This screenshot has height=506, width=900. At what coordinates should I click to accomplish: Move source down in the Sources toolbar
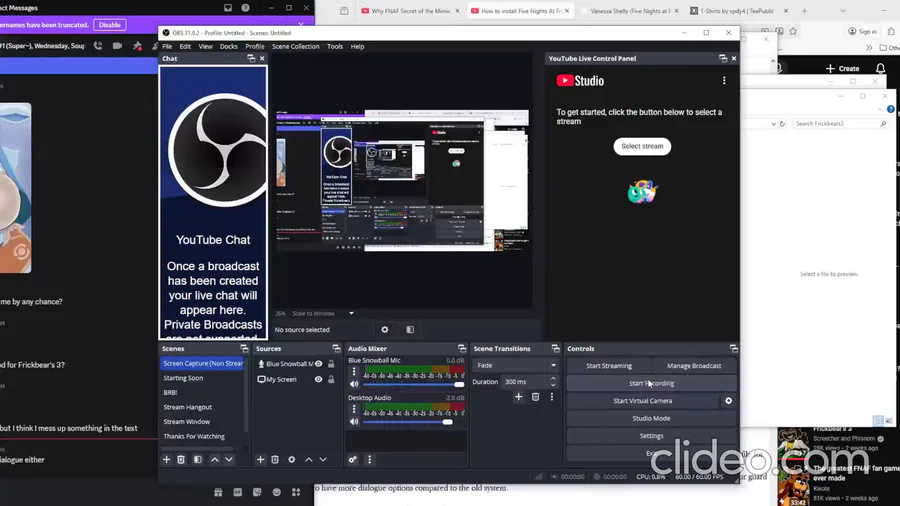323,460
